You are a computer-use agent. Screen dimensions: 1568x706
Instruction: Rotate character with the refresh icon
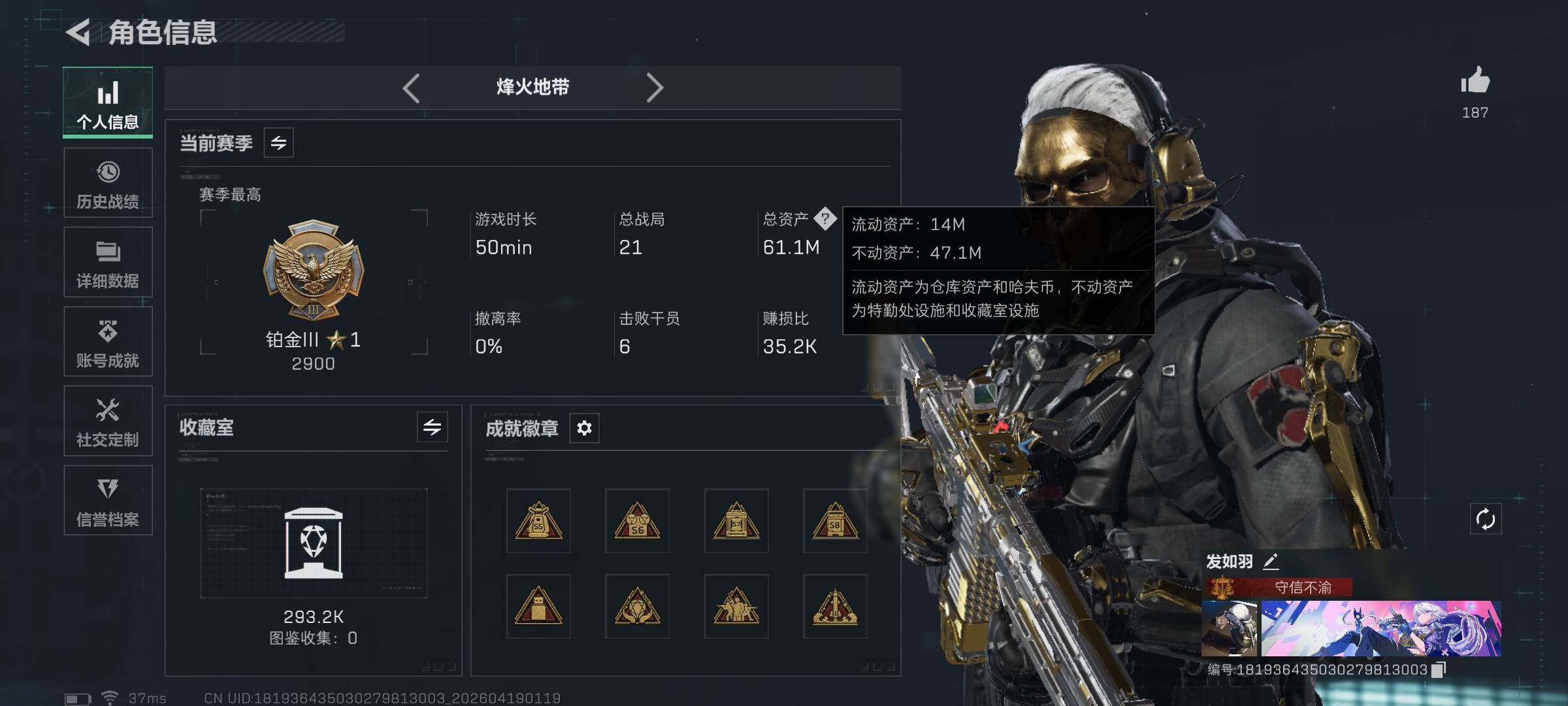tap(1486, 519)
